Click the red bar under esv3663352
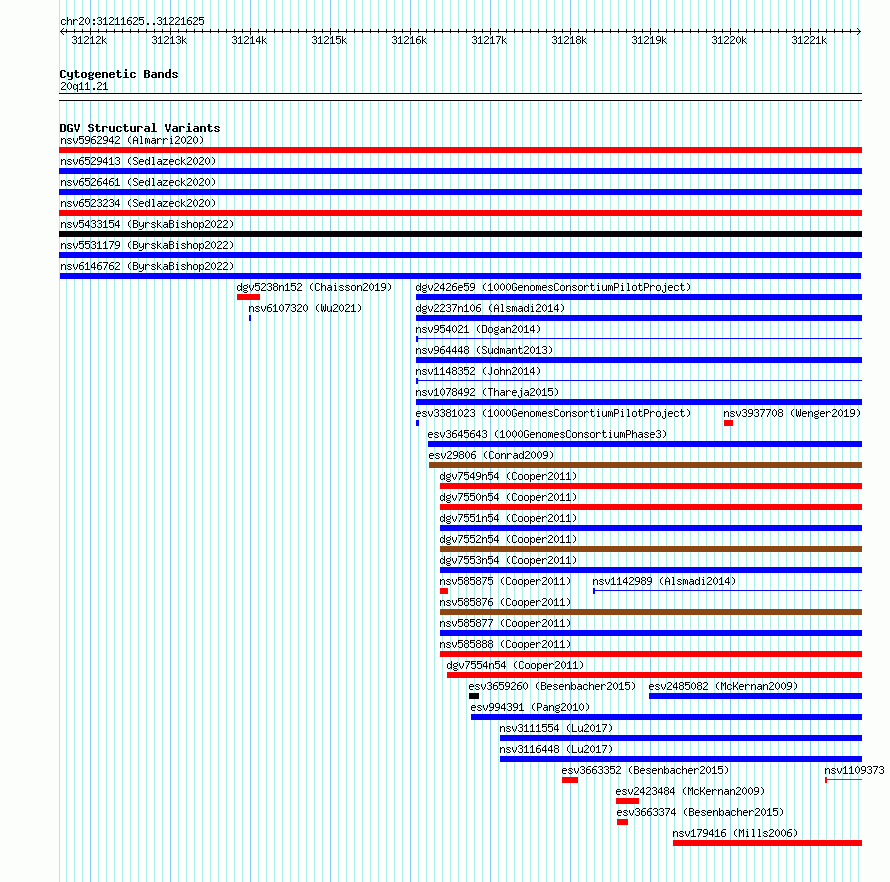The image size is (890, 882). 570,780
